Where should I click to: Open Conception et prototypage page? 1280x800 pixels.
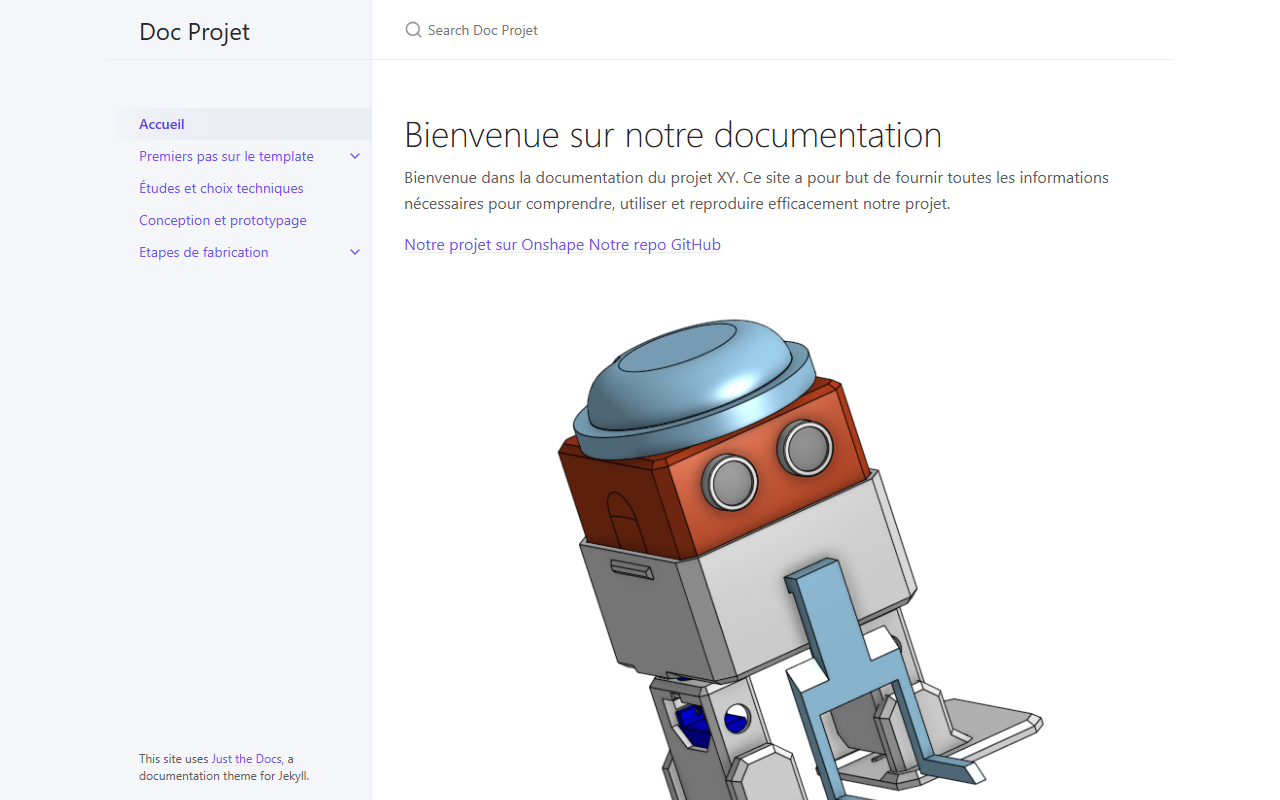click(223, 220)
